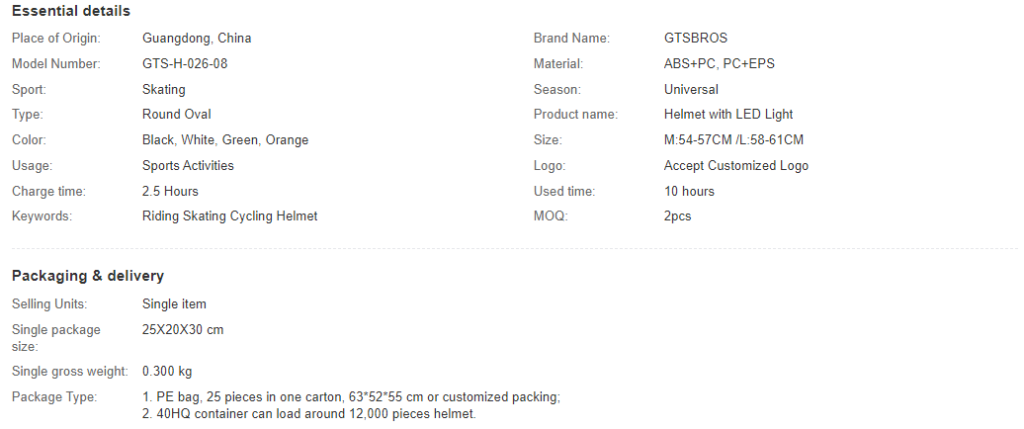
Task: Click the Accept Customized Logo text
Action: coord(736,166)
